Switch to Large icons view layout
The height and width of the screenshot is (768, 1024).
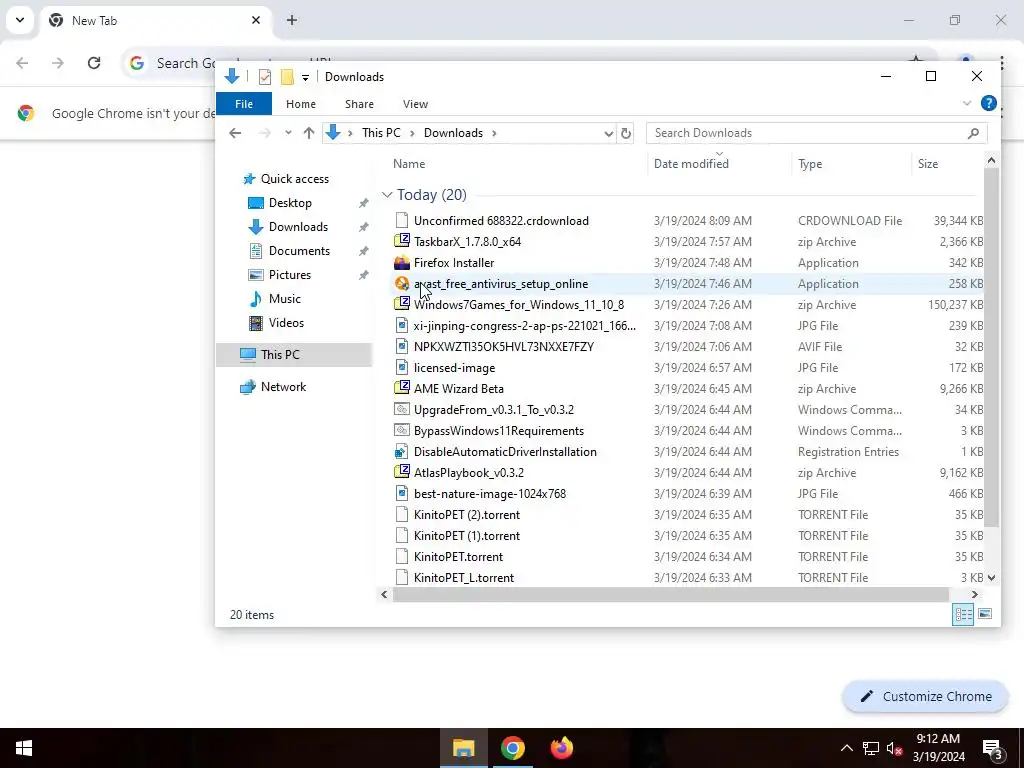[985, 614]
